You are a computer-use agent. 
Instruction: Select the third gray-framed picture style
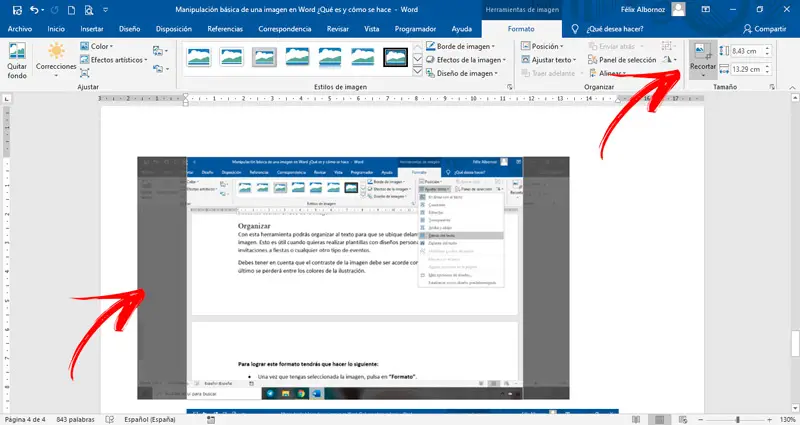264,57
